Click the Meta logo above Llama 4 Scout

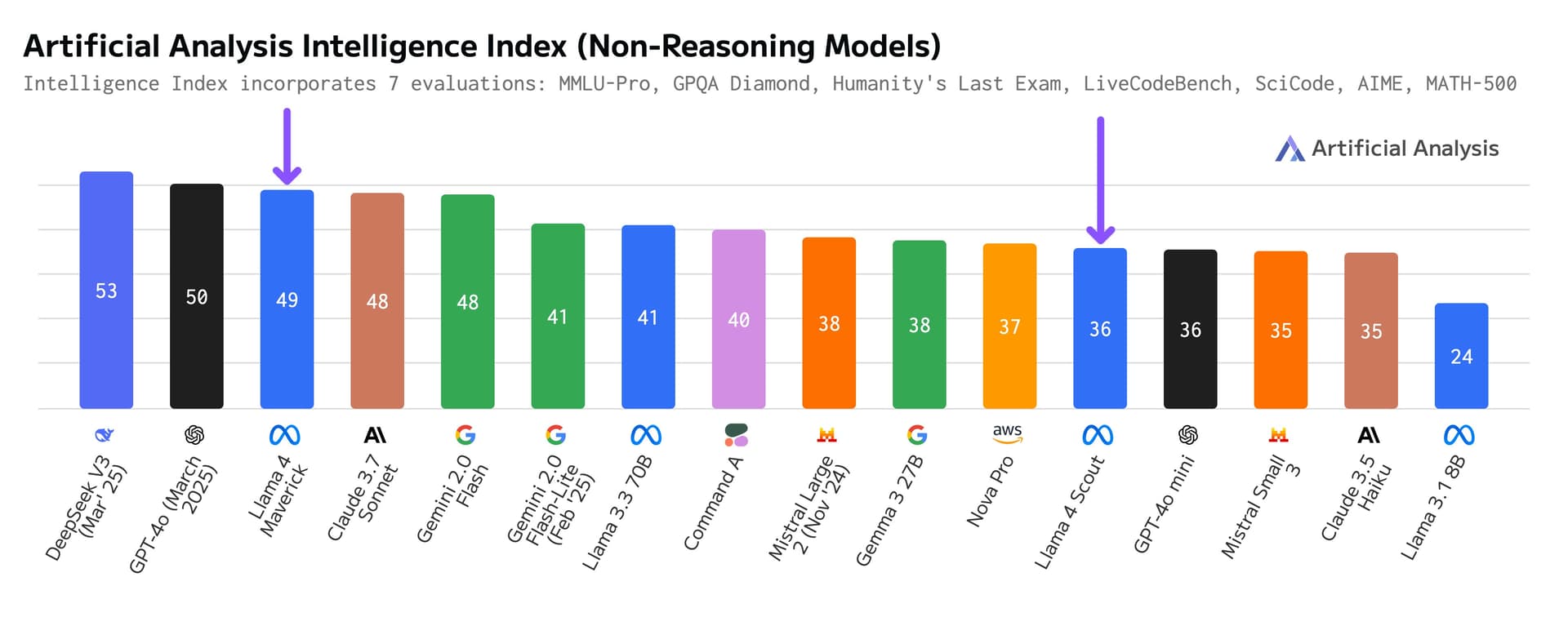pos(1098,436)
